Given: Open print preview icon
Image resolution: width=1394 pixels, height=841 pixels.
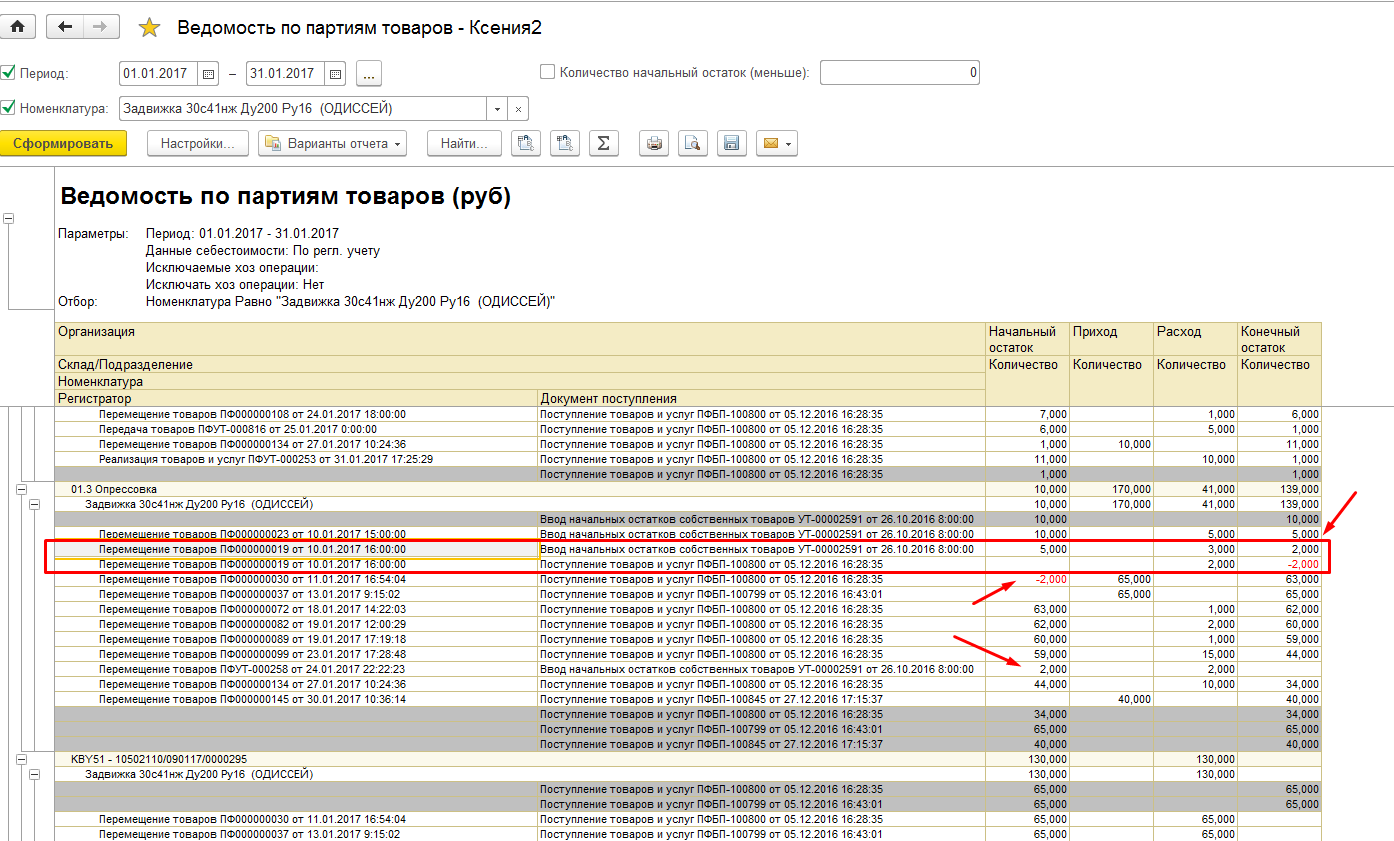Looking at the screenshot, I should point(692,144).
